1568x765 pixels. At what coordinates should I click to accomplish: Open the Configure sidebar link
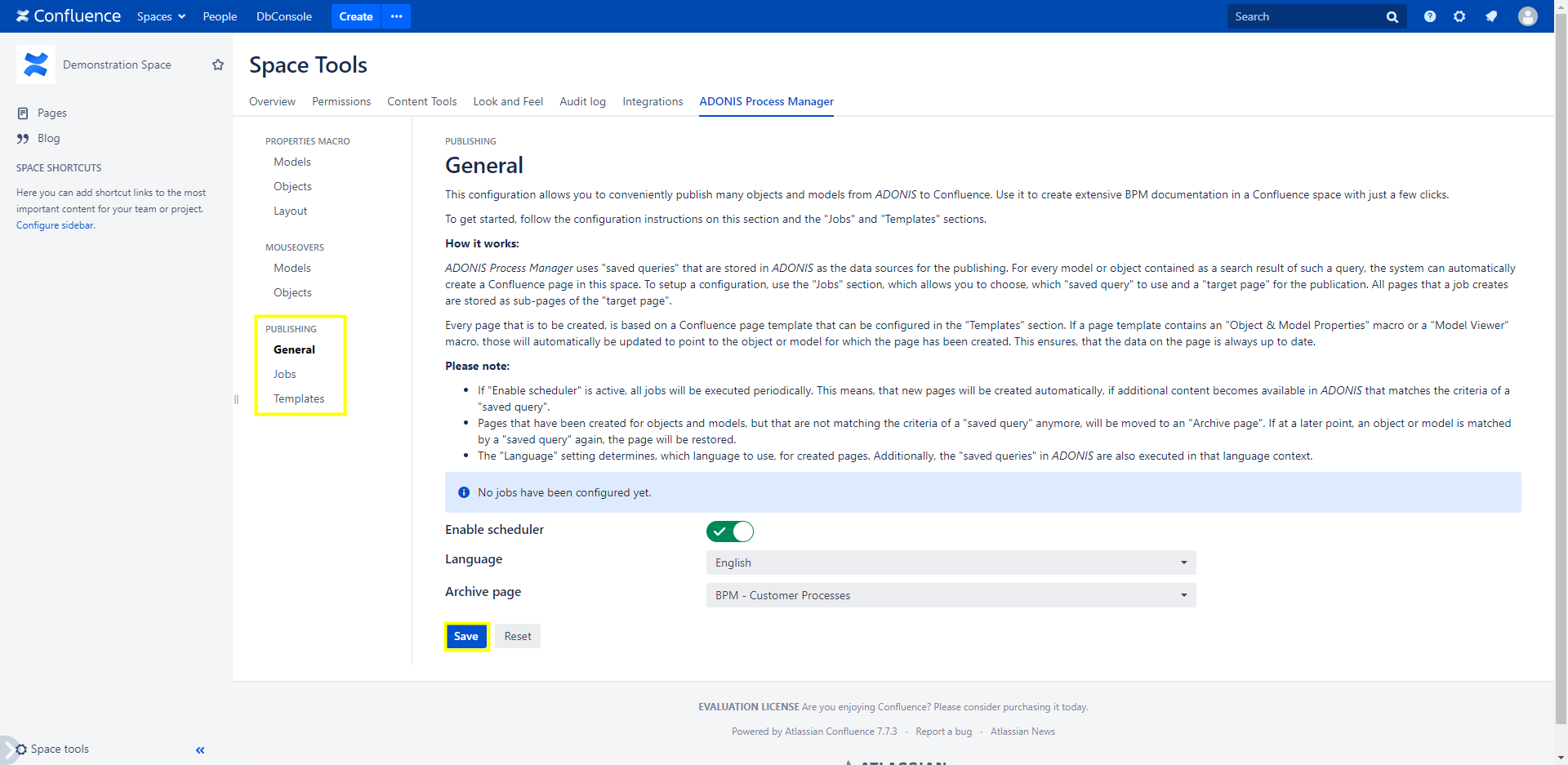(x=56, y=225)
